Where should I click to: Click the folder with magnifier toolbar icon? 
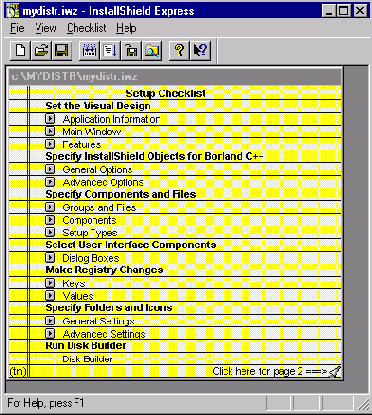(152, 51)
